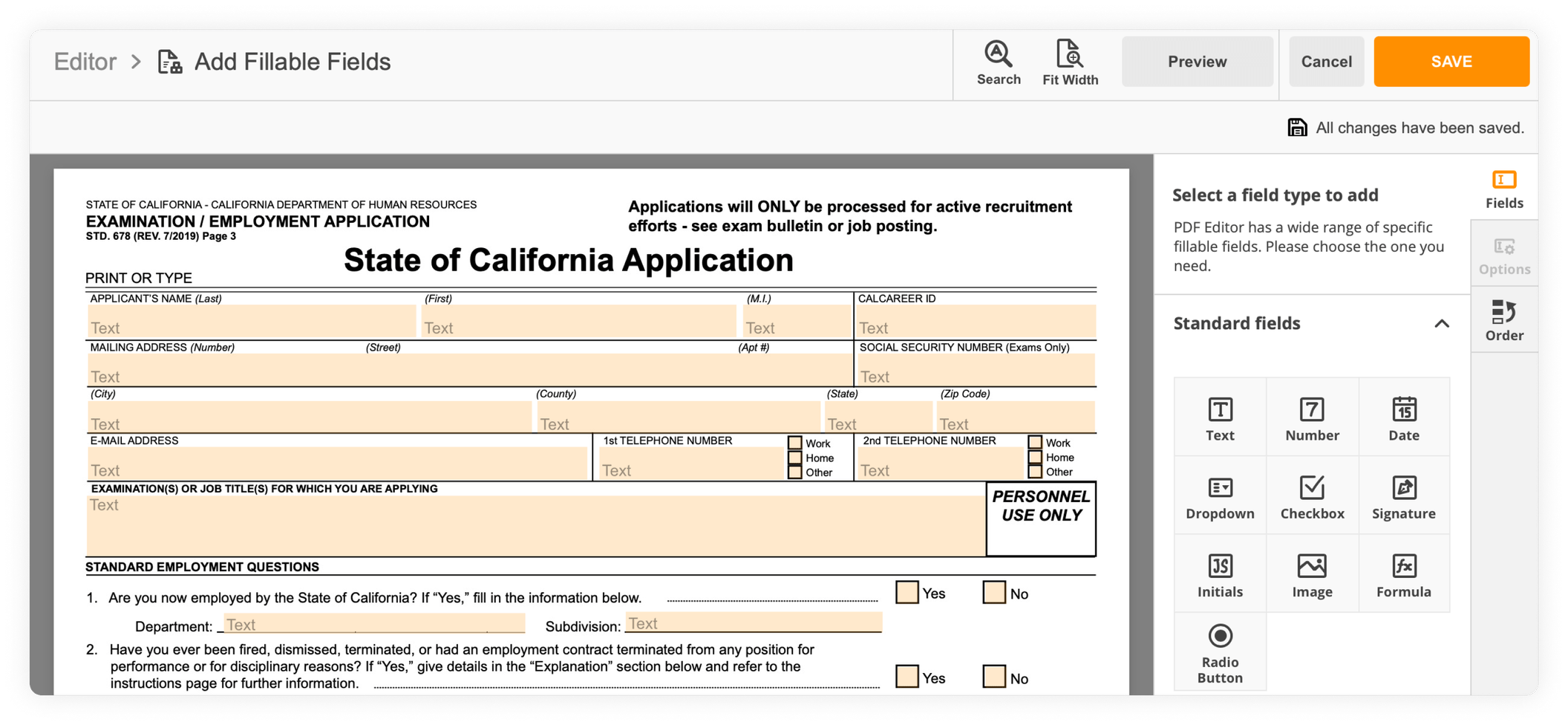The width and height of the screenshot is (1568, 725).
Task: Select the Checkbox field type
Action: click(x=1312, y=496)
